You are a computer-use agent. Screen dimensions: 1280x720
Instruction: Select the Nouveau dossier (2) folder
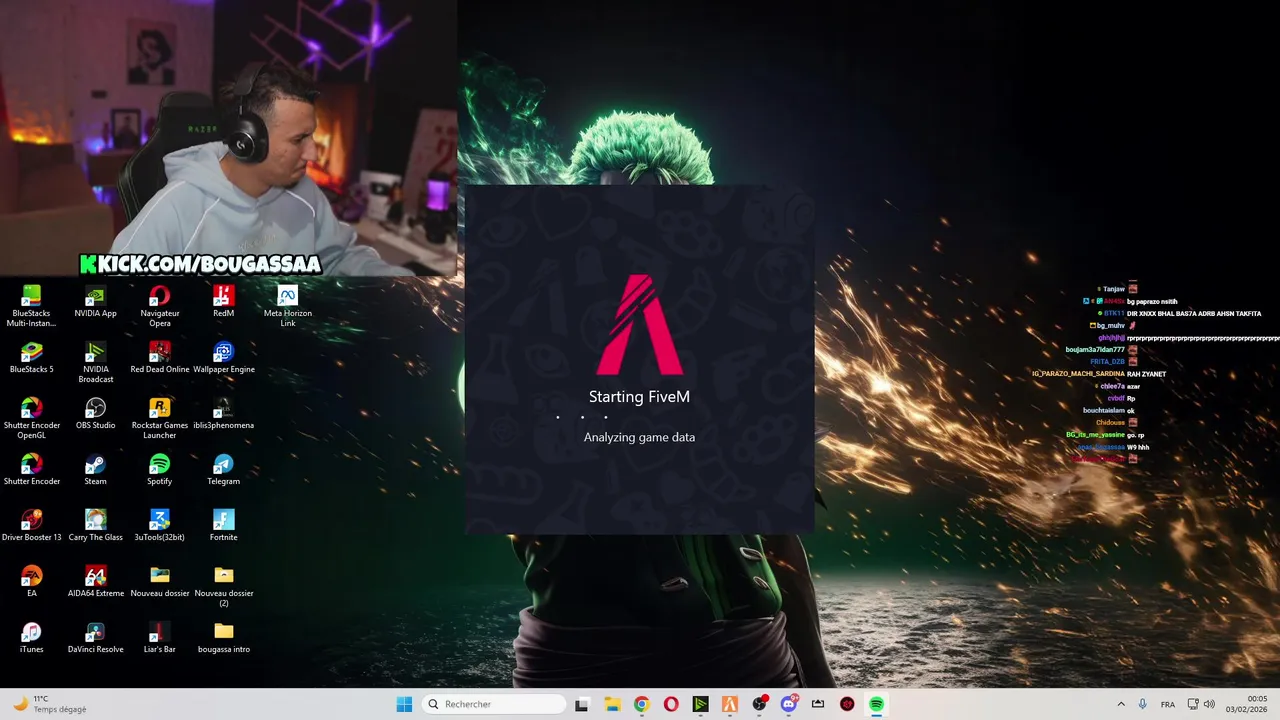coord(223,586)
